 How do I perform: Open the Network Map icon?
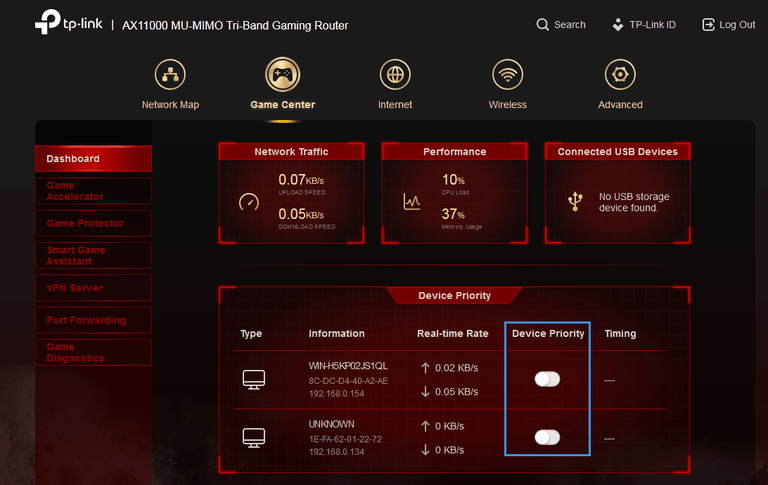[170, 74]
